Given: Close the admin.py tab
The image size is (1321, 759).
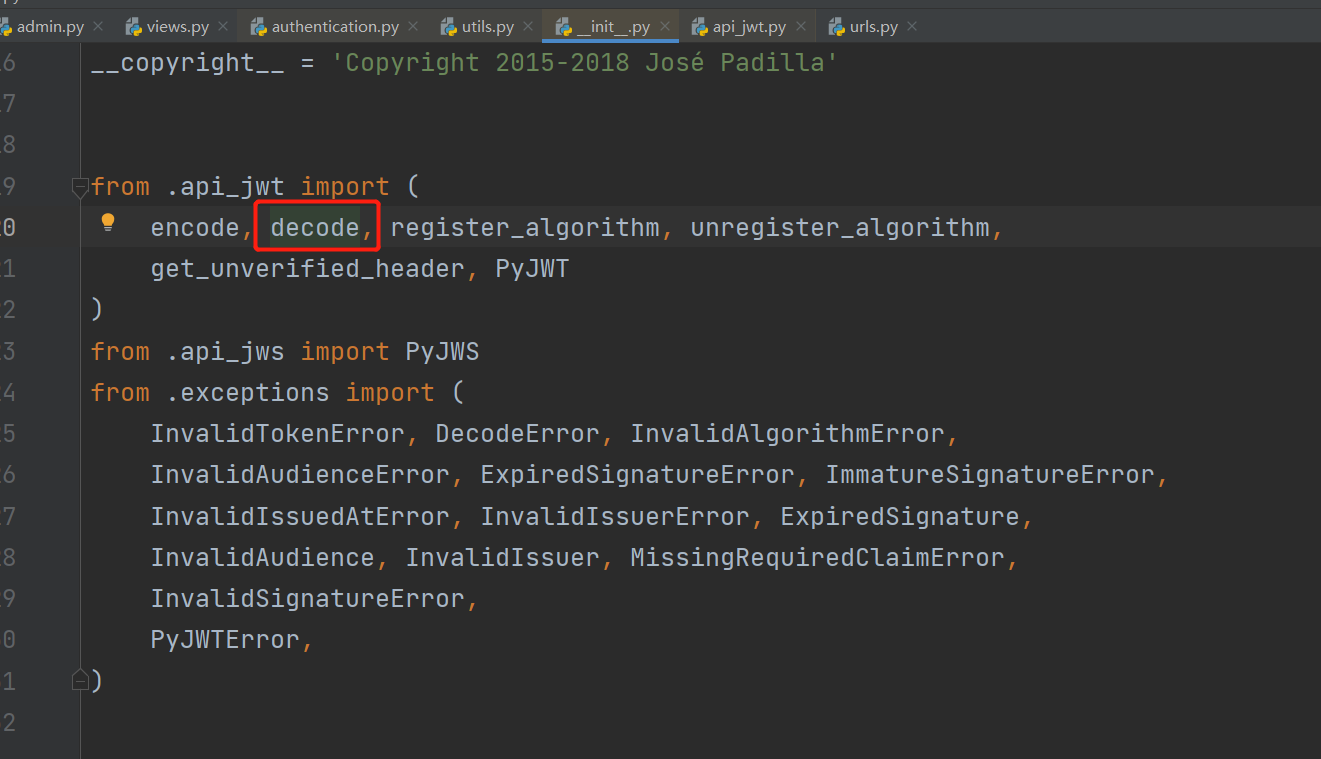Looking at the screenshot, I should (99, 27).
